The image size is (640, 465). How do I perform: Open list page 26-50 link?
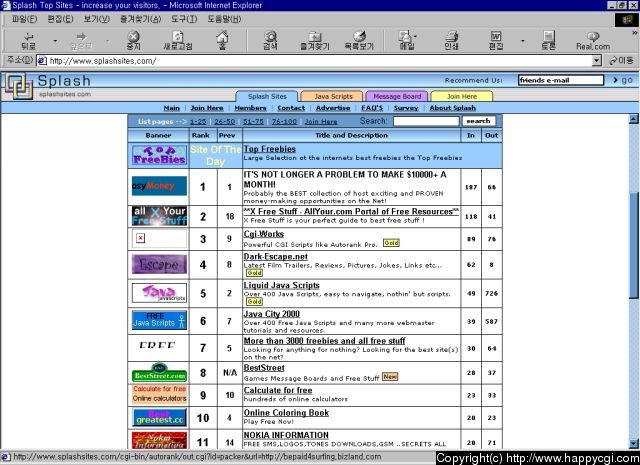224,121
